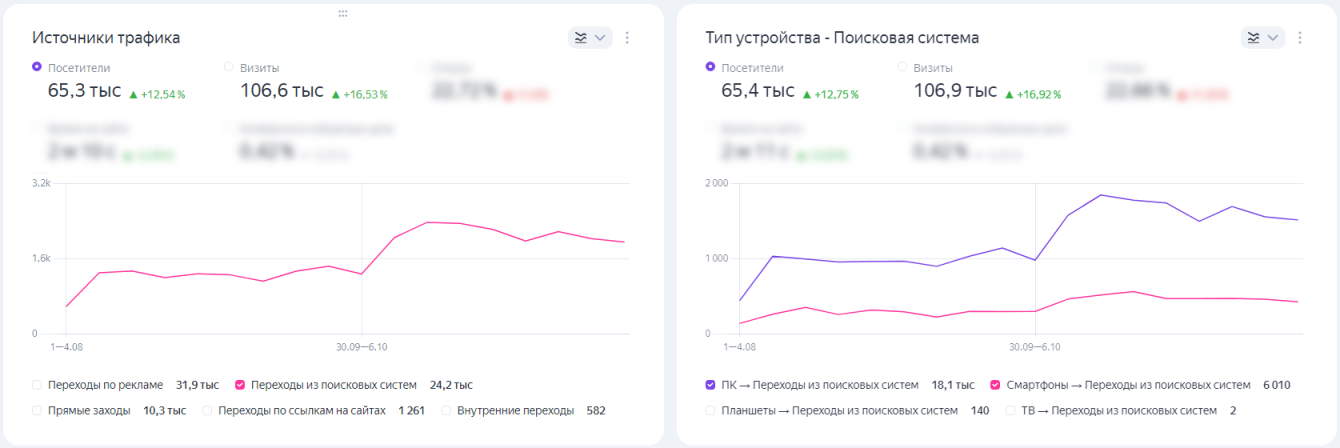This screenshot has height=448, width=1340.
Task: Select Посетители metric in Источники трафика
Action: pos(37,67)
